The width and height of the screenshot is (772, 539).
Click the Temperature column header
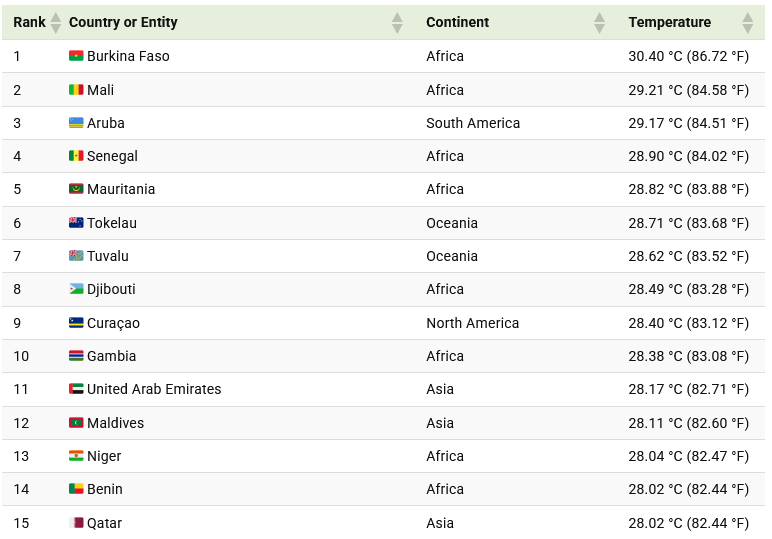pos(670,22)
